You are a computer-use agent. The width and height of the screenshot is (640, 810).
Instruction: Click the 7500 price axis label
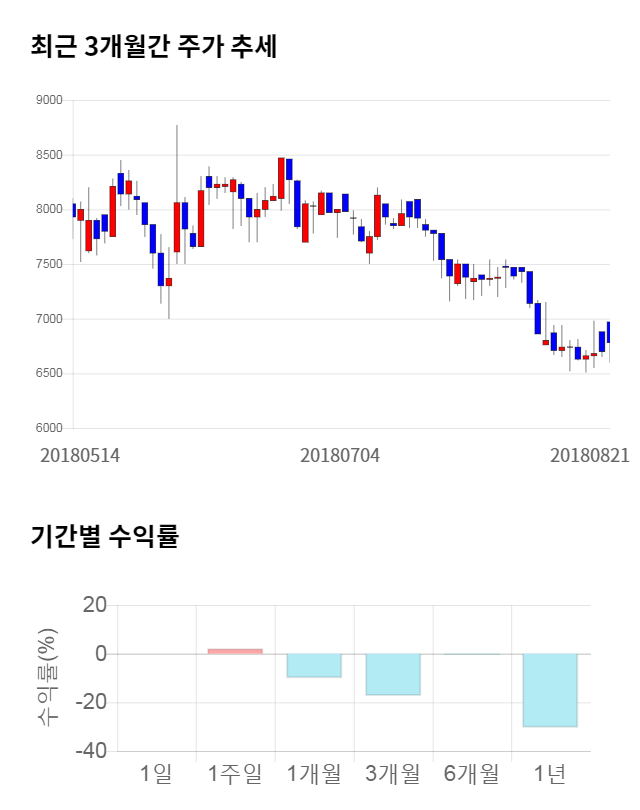coord(48,264)
